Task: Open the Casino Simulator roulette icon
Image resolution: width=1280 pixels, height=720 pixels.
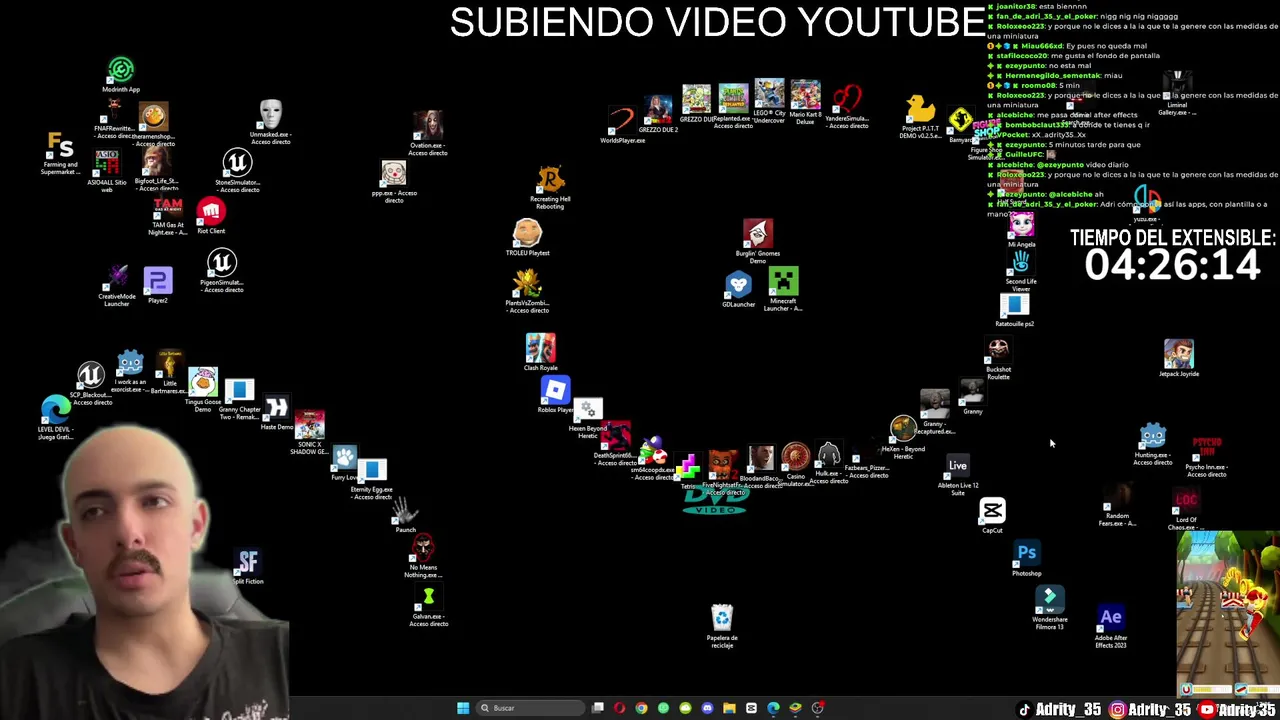Action: (x=796, y=463)
